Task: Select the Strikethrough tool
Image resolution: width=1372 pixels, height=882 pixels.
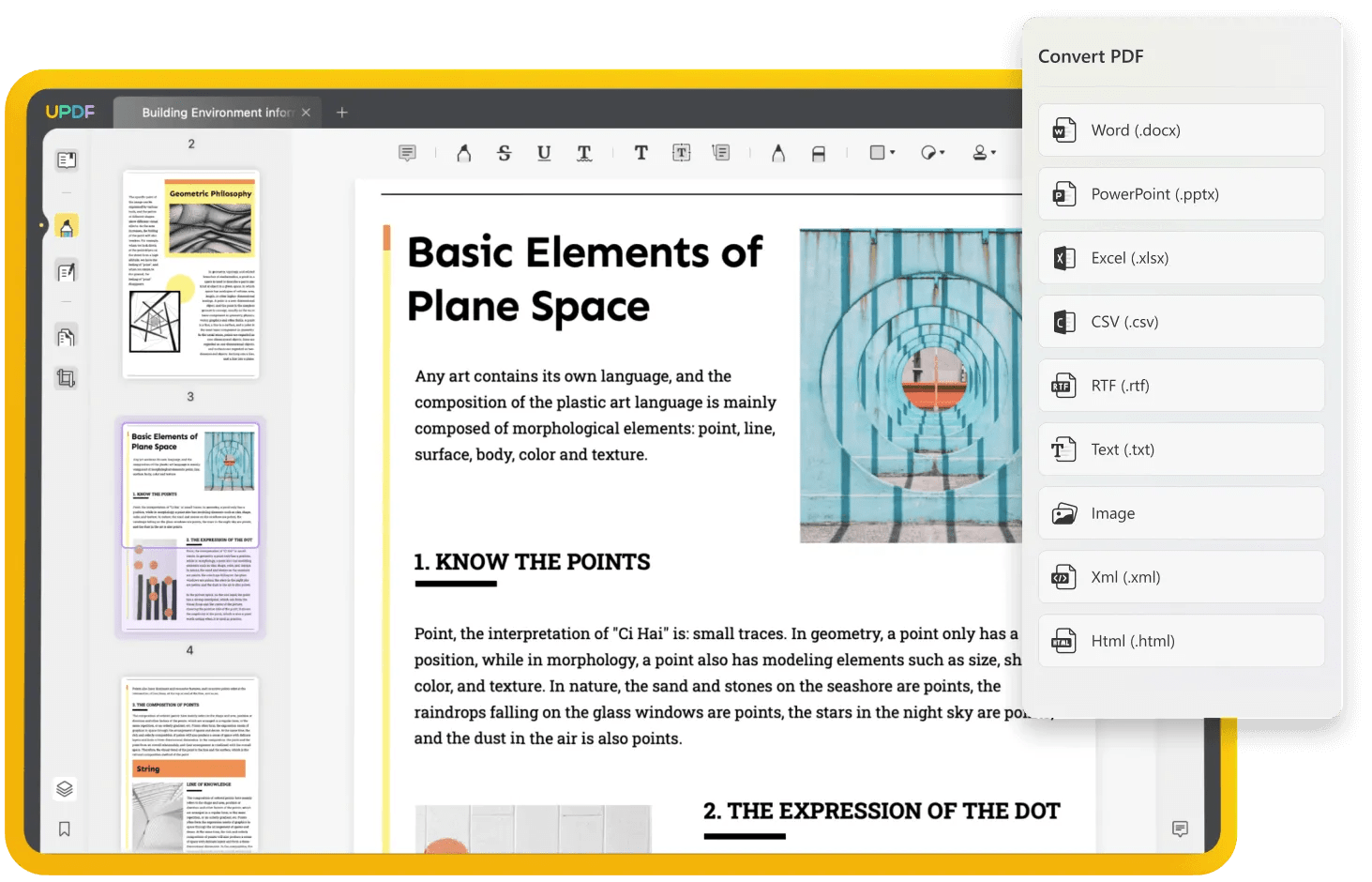Action: tap(505, 153)
